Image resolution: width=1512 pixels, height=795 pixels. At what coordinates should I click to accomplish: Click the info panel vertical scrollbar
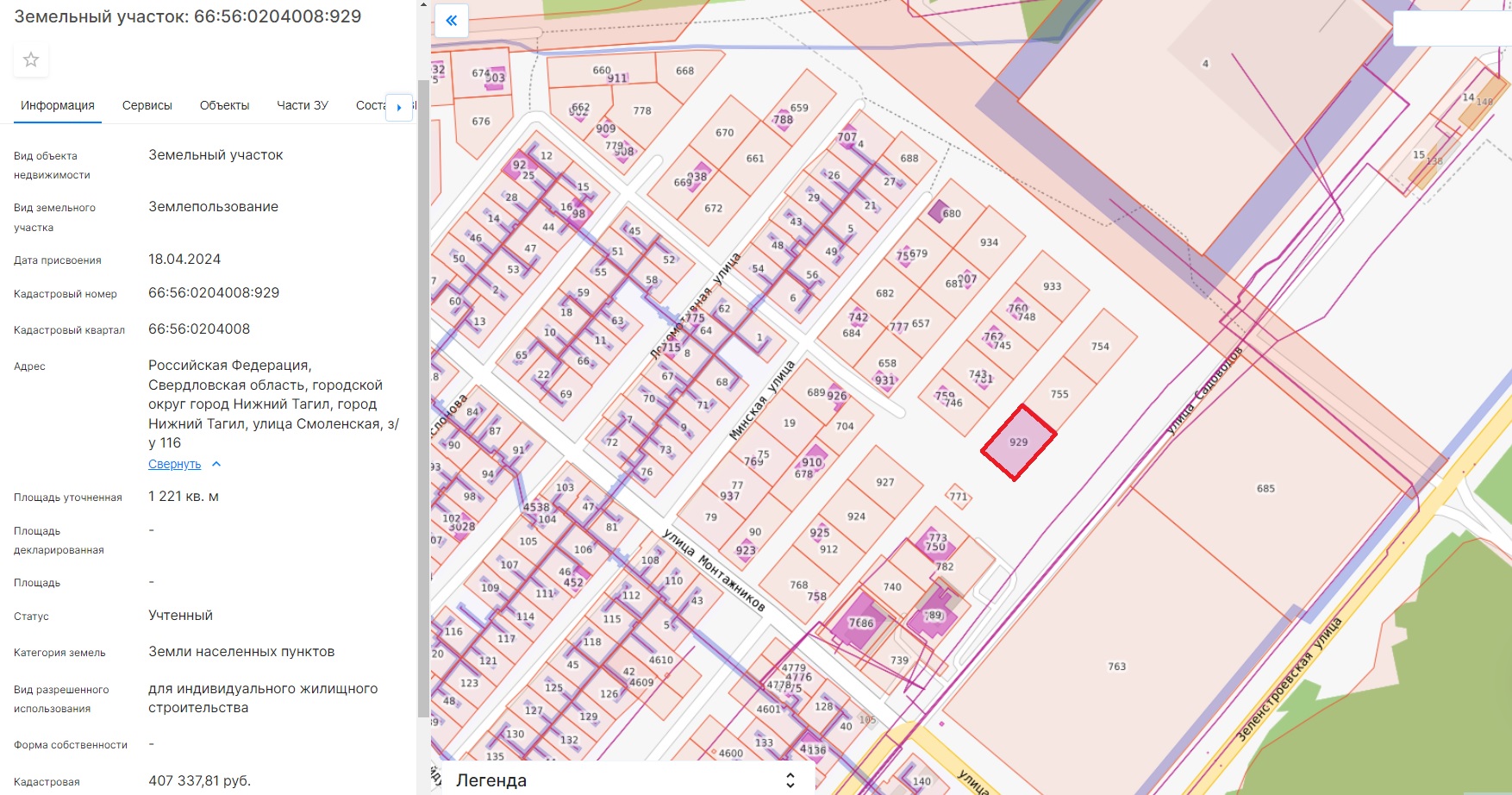click(x=423, y=397)
